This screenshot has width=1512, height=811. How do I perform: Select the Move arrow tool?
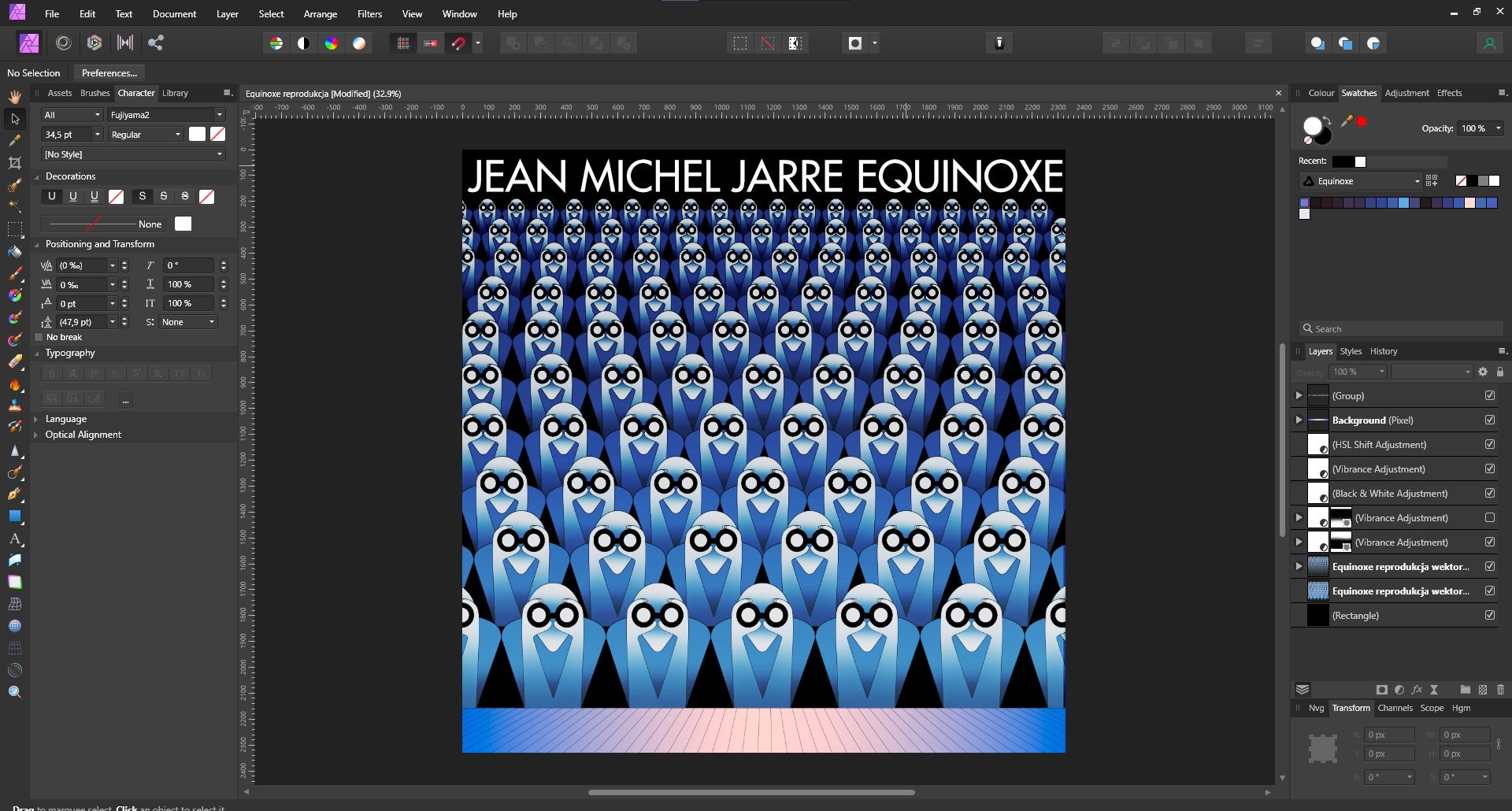pos(14,119)
